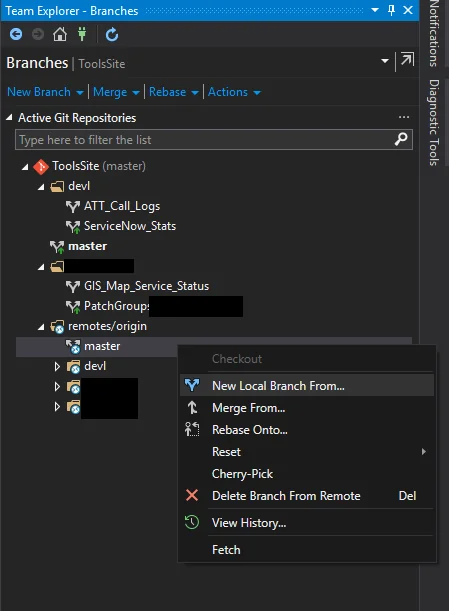Open the New Branch dropdown
The image size is (449, 611).
pos(45,92)
